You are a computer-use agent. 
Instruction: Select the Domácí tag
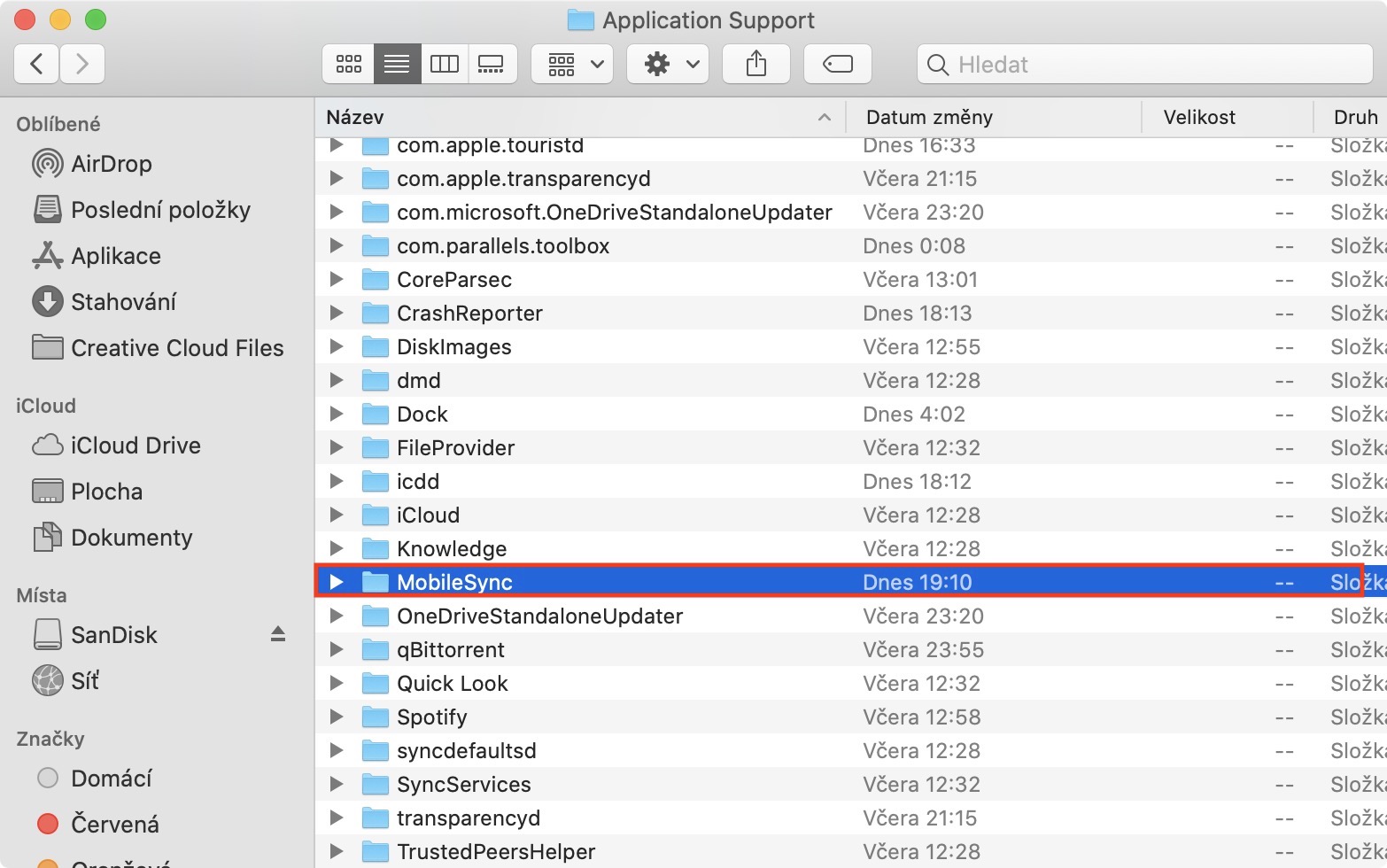pos(94,779)
